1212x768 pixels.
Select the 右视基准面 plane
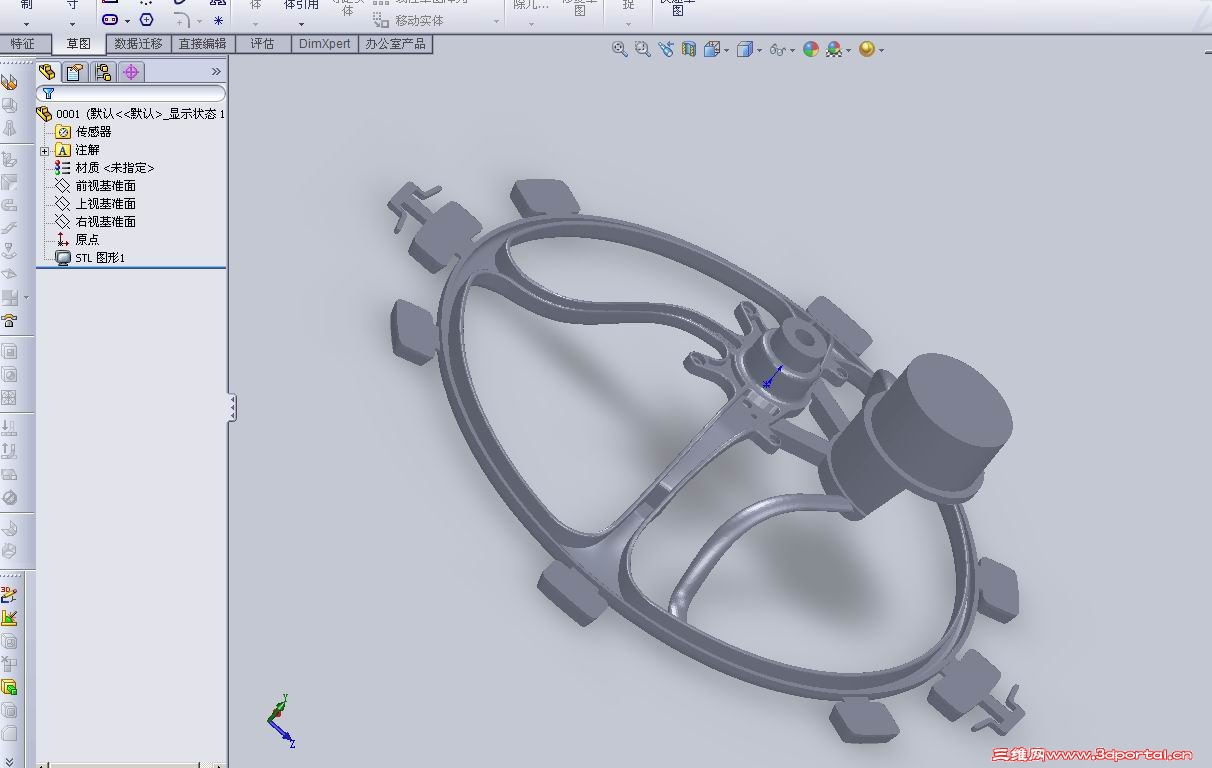[x=96, y=222]
